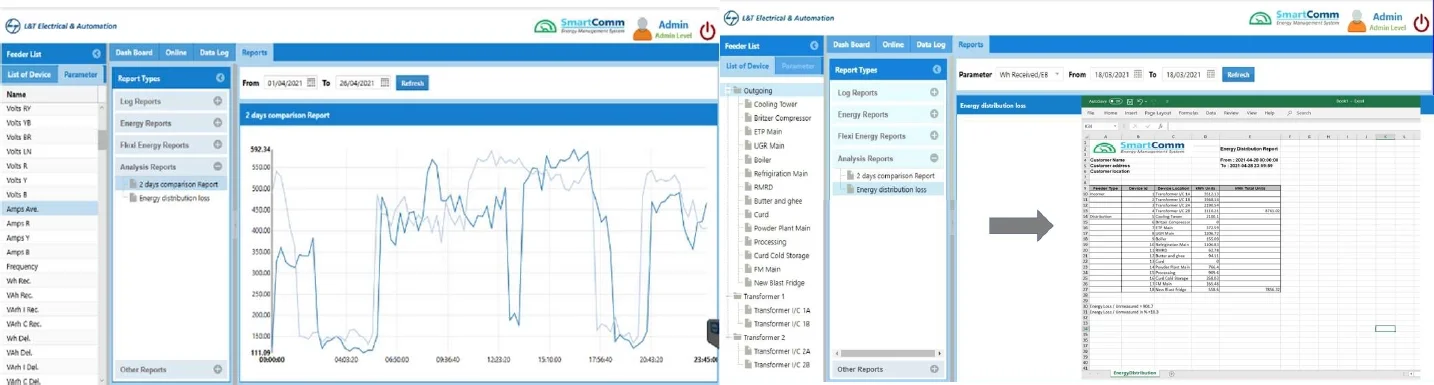Open Parameter tab in comparison report window
1434x385 pixels.
pyautogui.click(x=81, y=74)
